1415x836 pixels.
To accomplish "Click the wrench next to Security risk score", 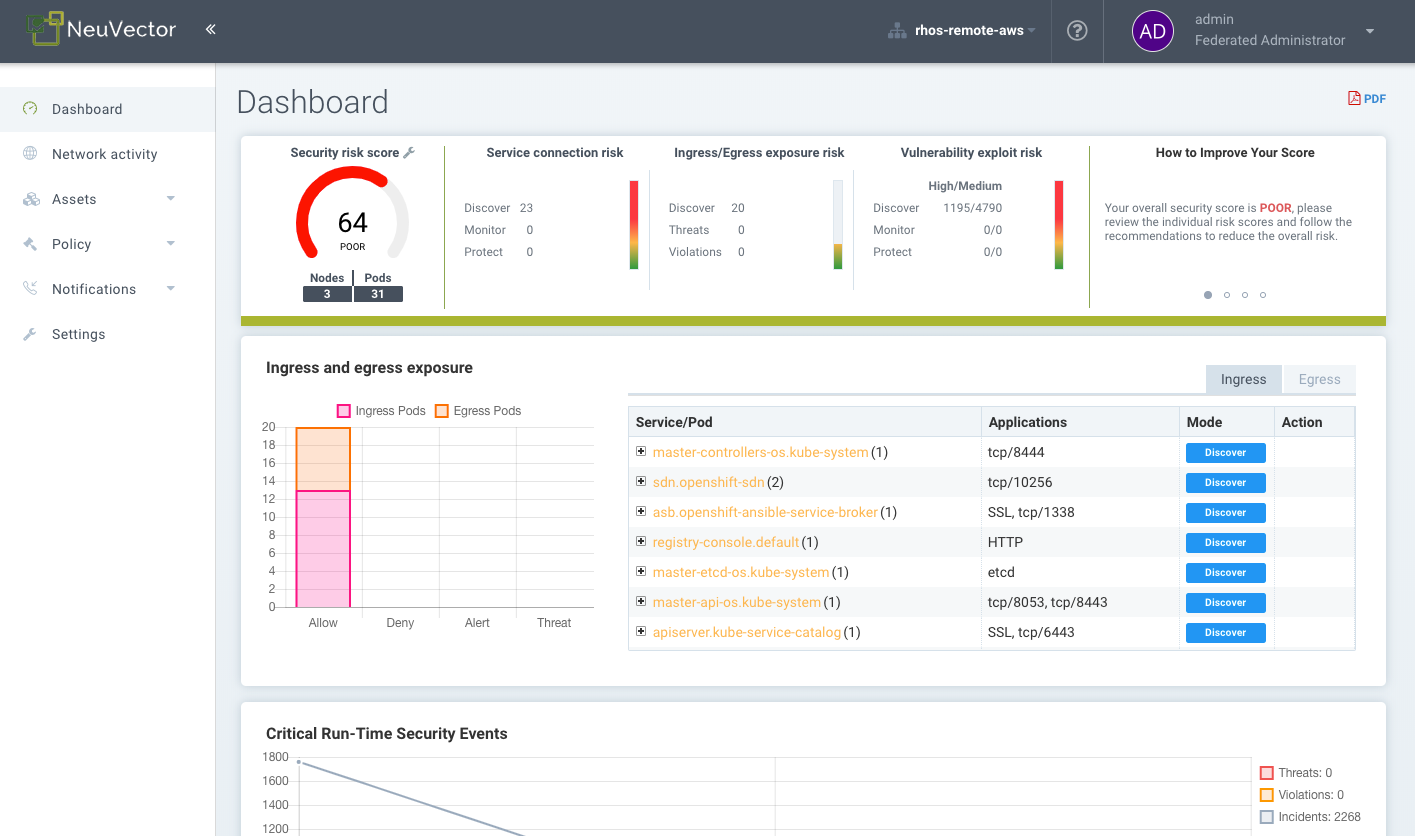I will [408, 153].
